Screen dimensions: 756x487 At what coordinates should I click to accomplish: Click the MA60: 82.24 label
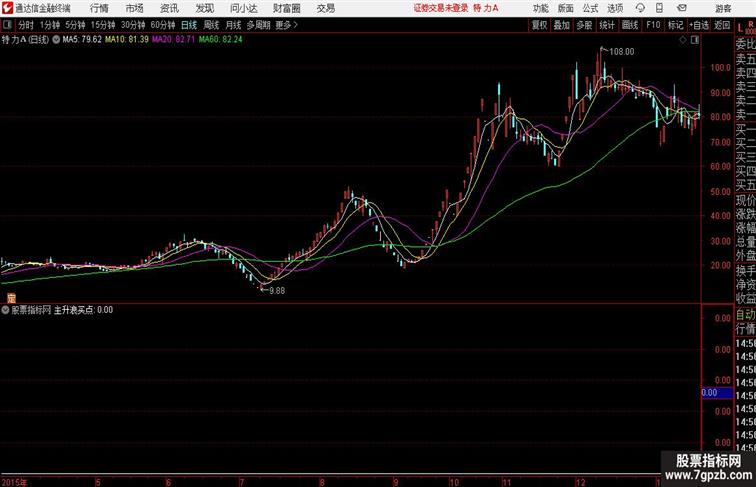point(220,40)
